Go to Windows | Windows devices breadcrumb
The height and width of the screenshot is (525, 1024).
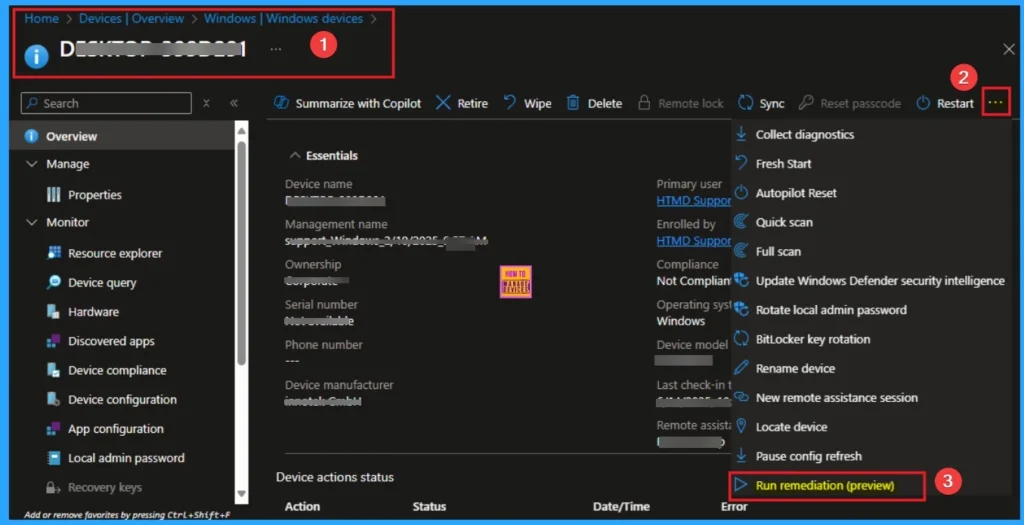(x=283, y=18)
